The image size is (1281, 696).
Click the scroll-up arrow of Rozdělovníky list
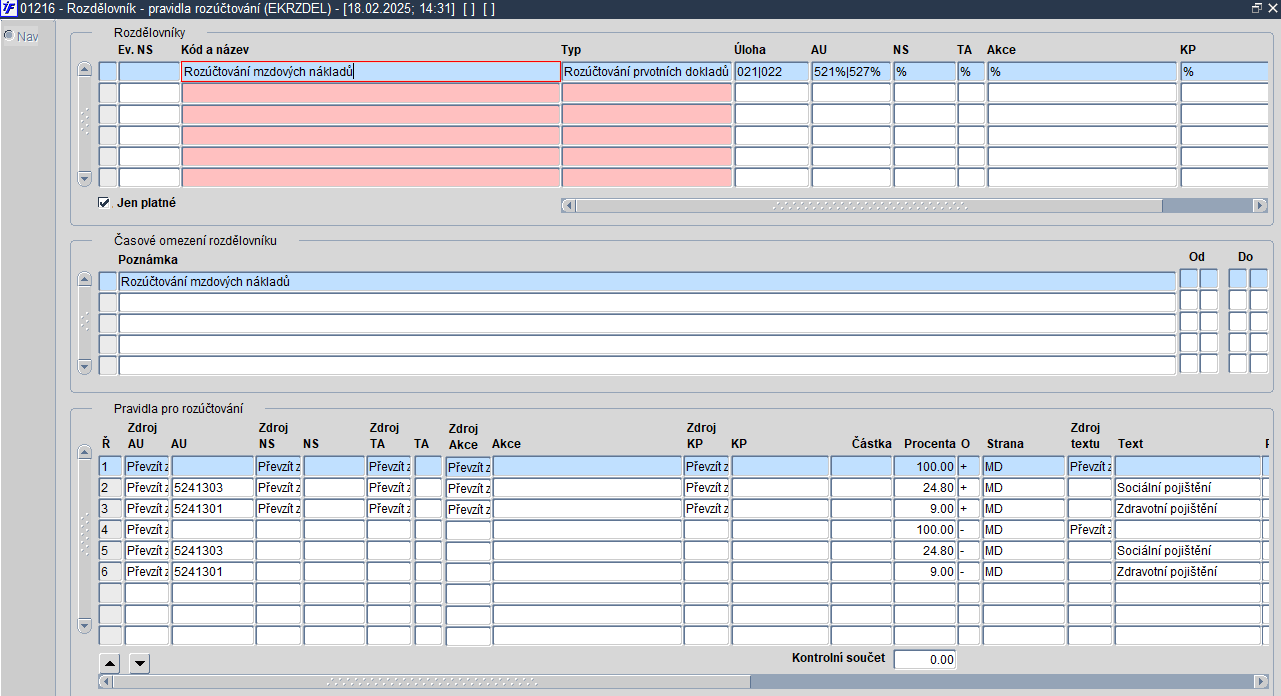click(x=84, y=70)
